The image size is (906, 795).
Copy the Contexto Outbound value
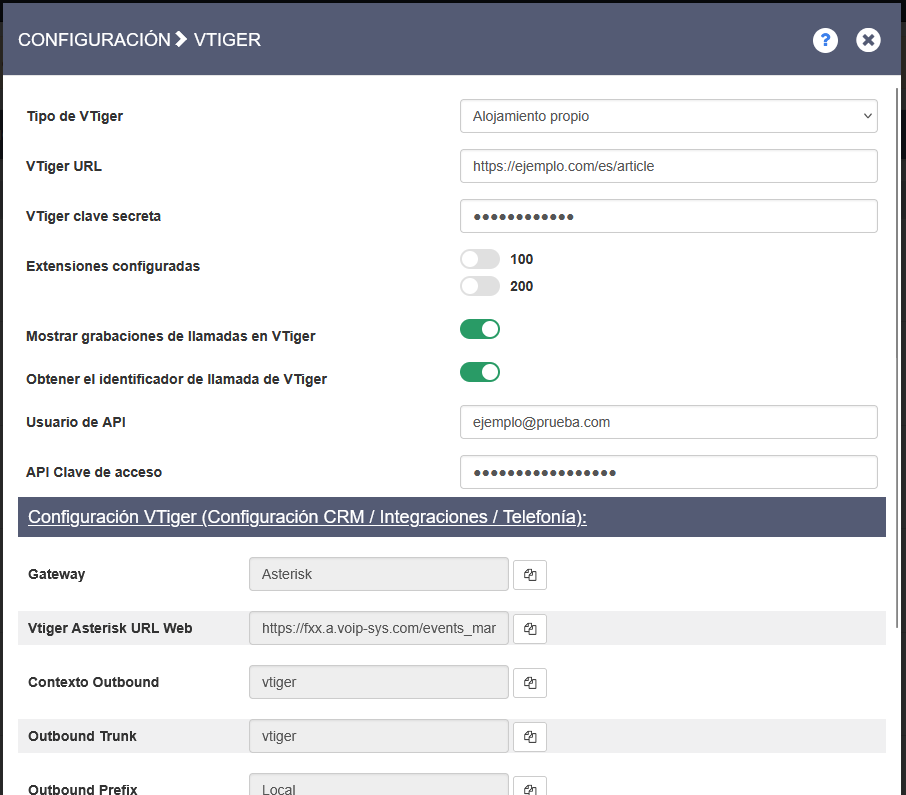pyautogui.click(x=530, y=683)
